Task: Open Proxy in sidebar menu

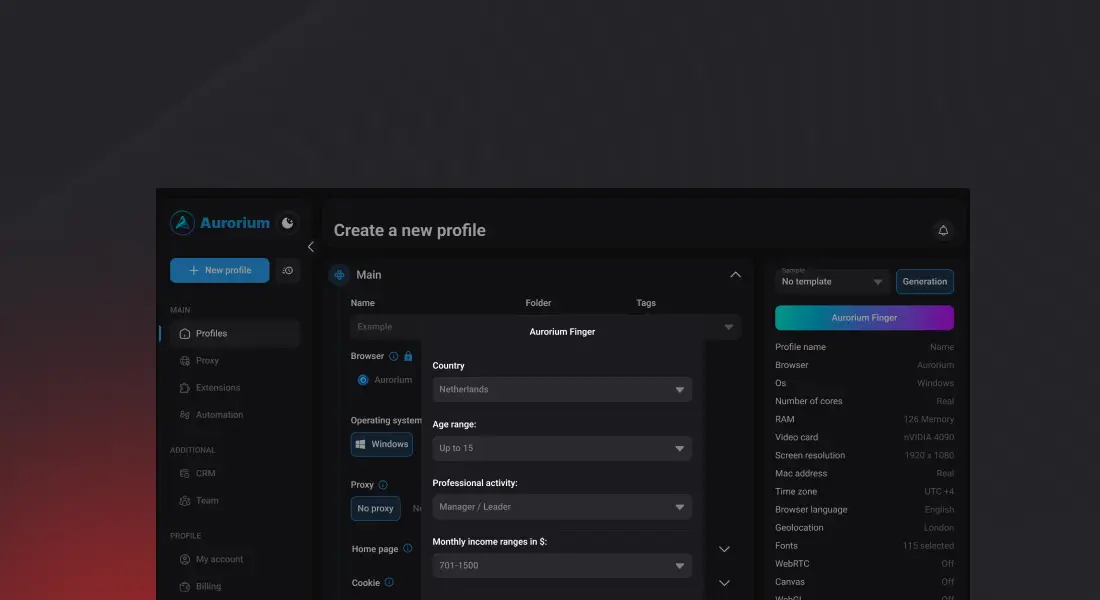Action: (207, 361)
